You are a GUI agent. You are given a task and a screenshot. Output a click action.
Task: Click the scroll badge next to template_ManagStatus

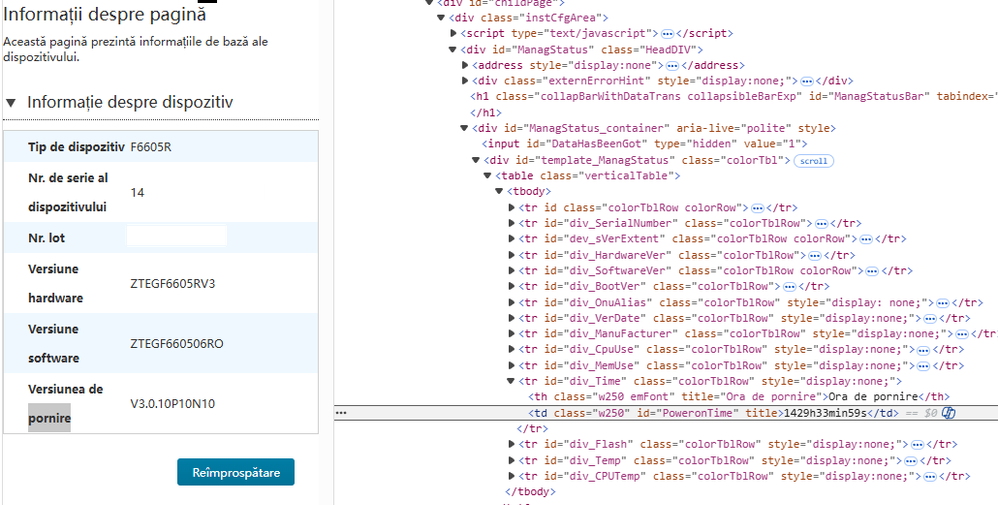[813, 160]
